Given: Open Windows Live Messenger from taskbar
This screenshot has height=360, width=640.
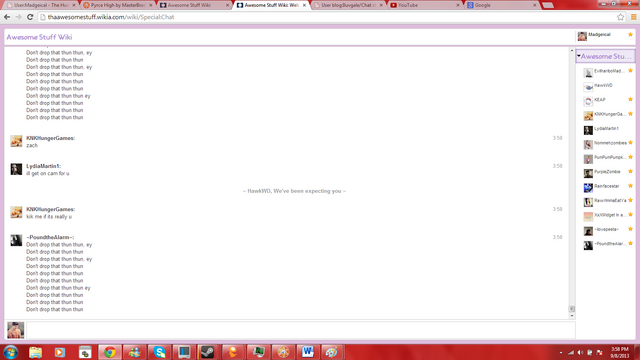Looking at the screenshot, I should click(x=134, y=352).
